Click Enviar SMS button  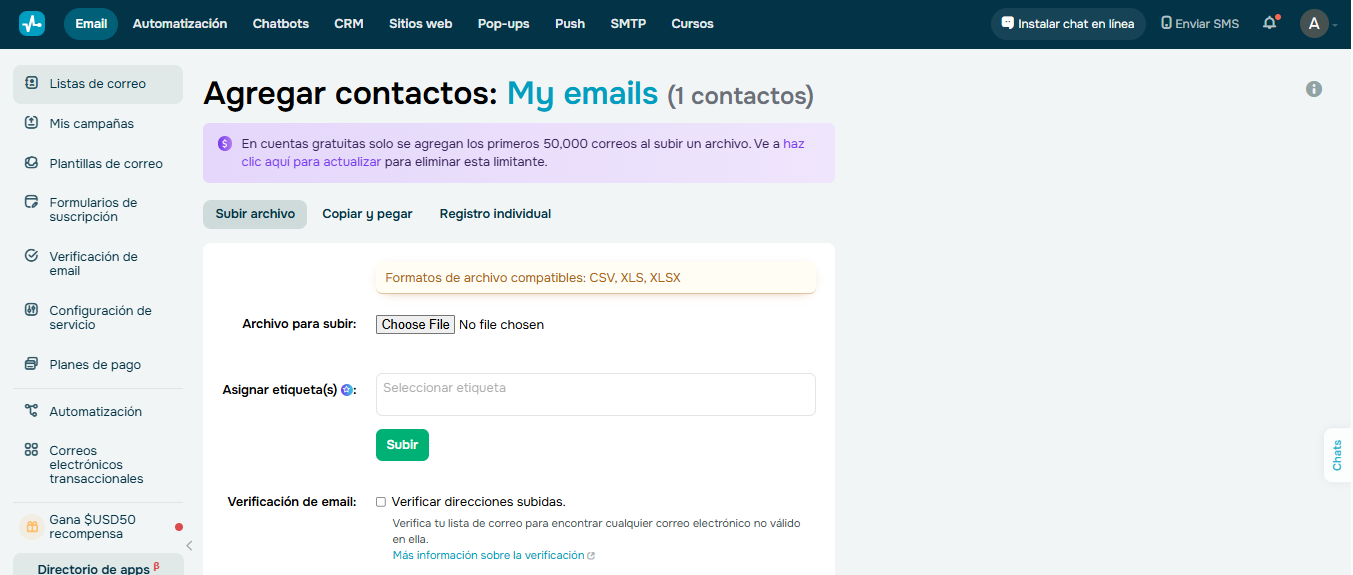coord(1200,24)
